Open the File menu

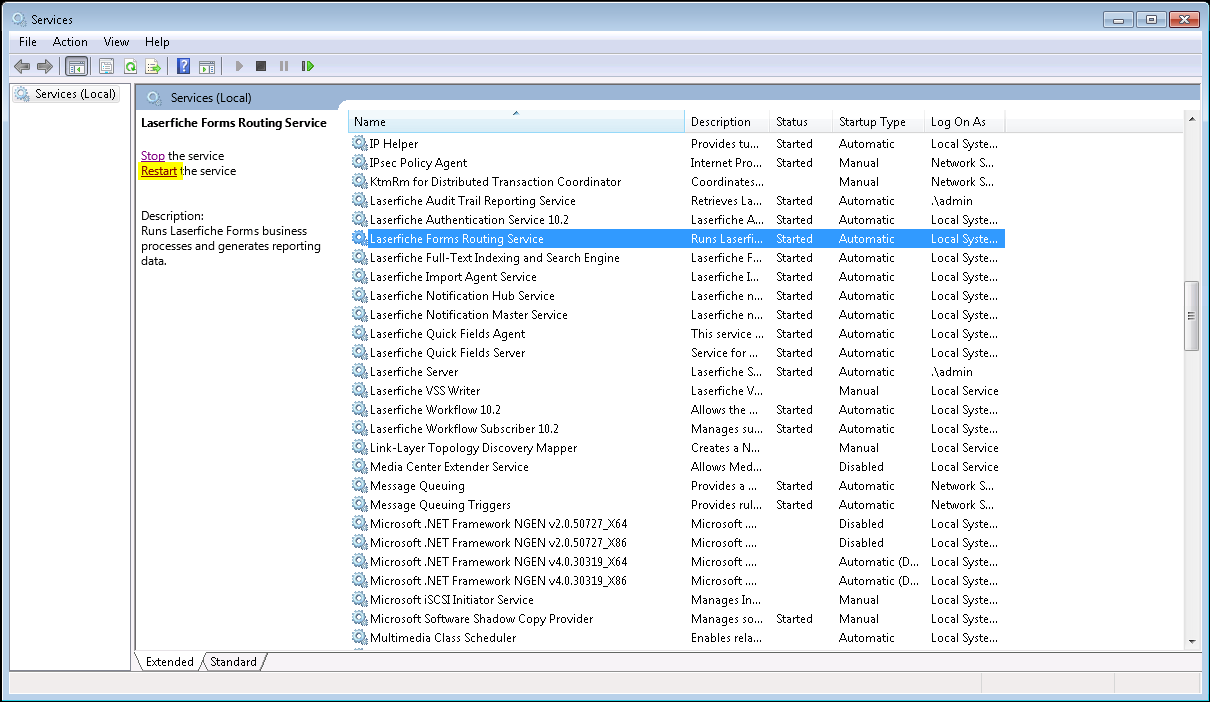pos(28,42)
